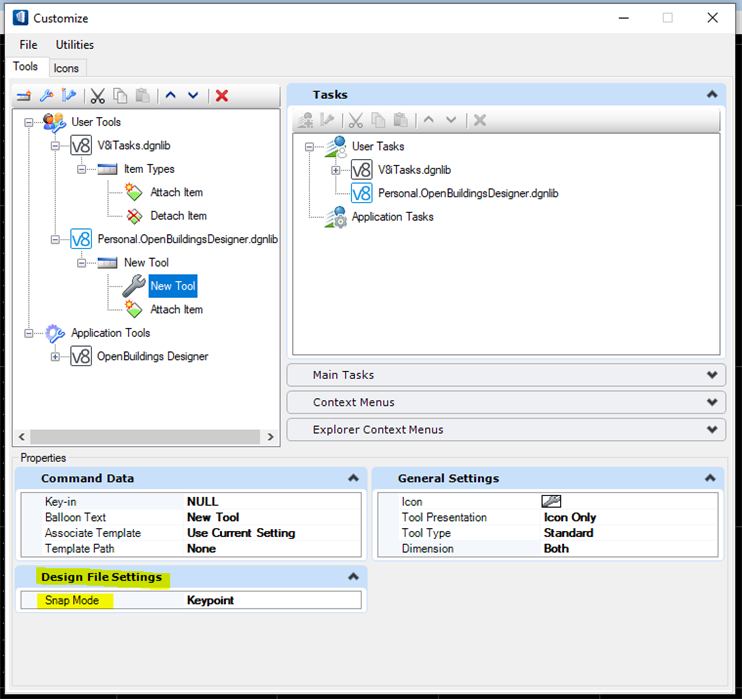Click the wrench icon beside New Tool
The width and height of the screenshot is (742, 699).
tap(134, 286)
